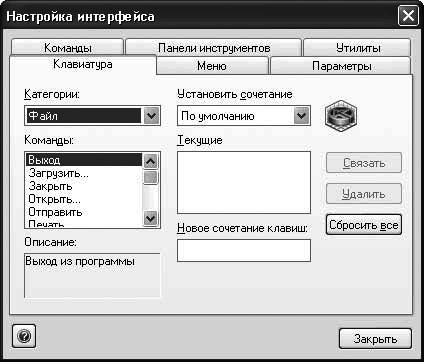Switch to the Команды tab
This screenshot has width=424, height=362.
coord(68,48)
